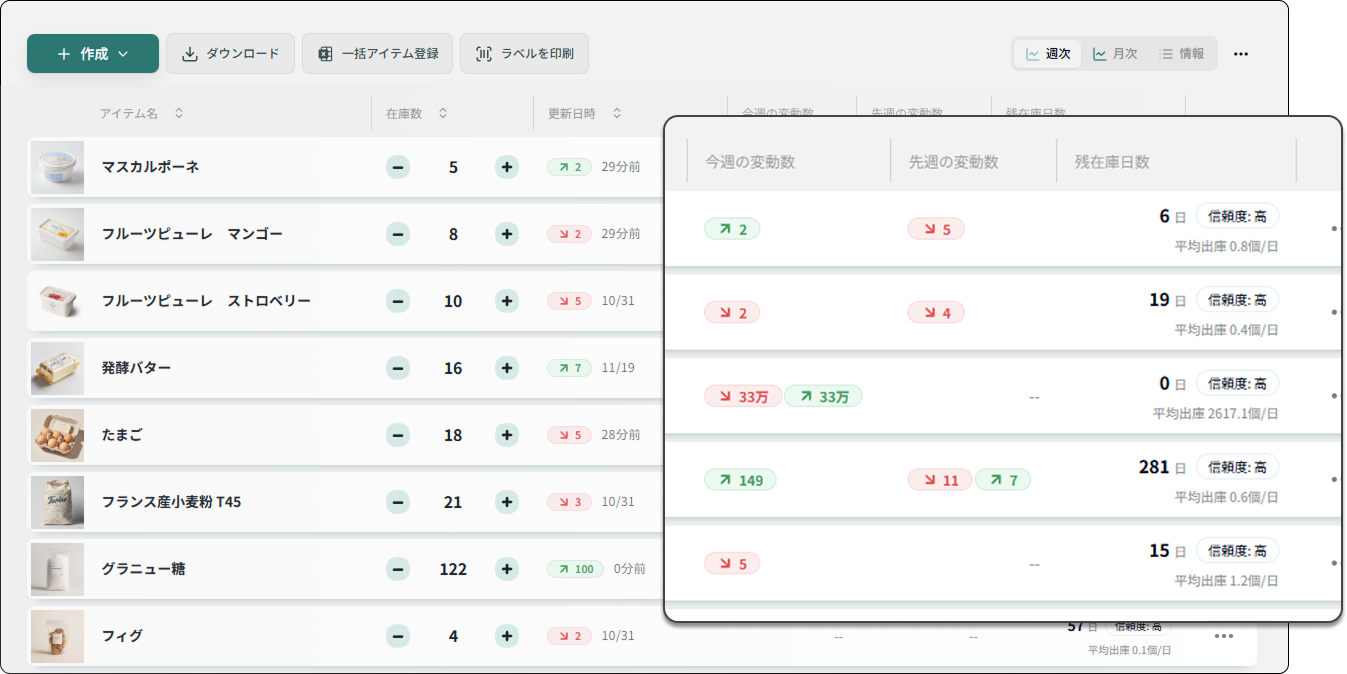The image size is (1347, 674).
Task: Increase 発酵バター stock with plus button
Action: (x=507, y=368)
